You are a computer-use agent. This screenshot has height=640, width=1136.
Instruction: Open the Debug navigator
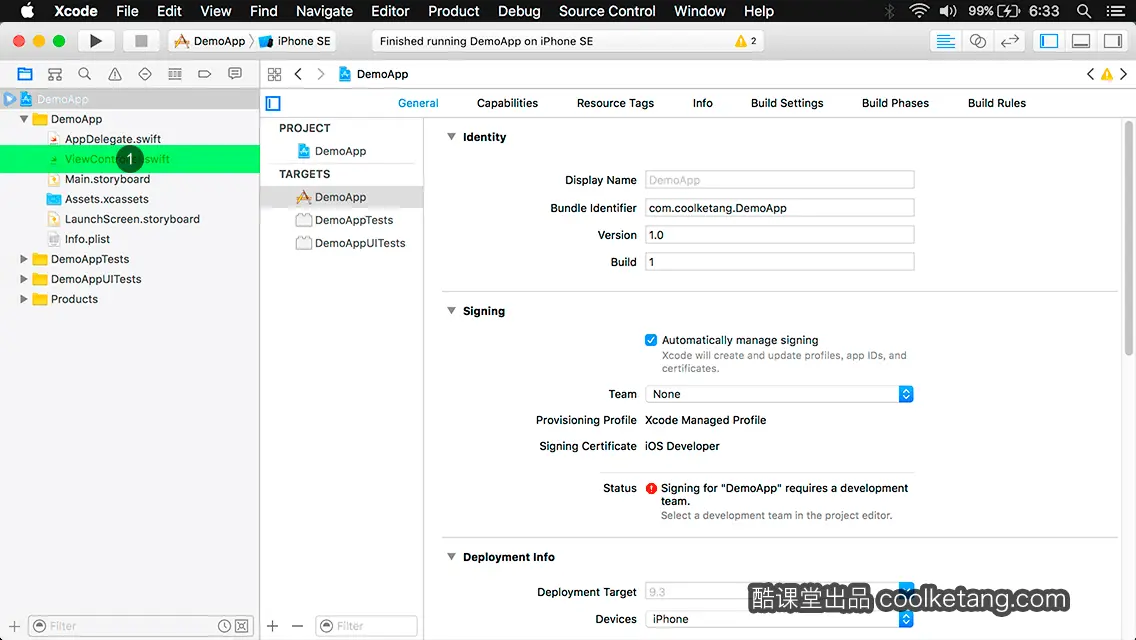[175, 74]
